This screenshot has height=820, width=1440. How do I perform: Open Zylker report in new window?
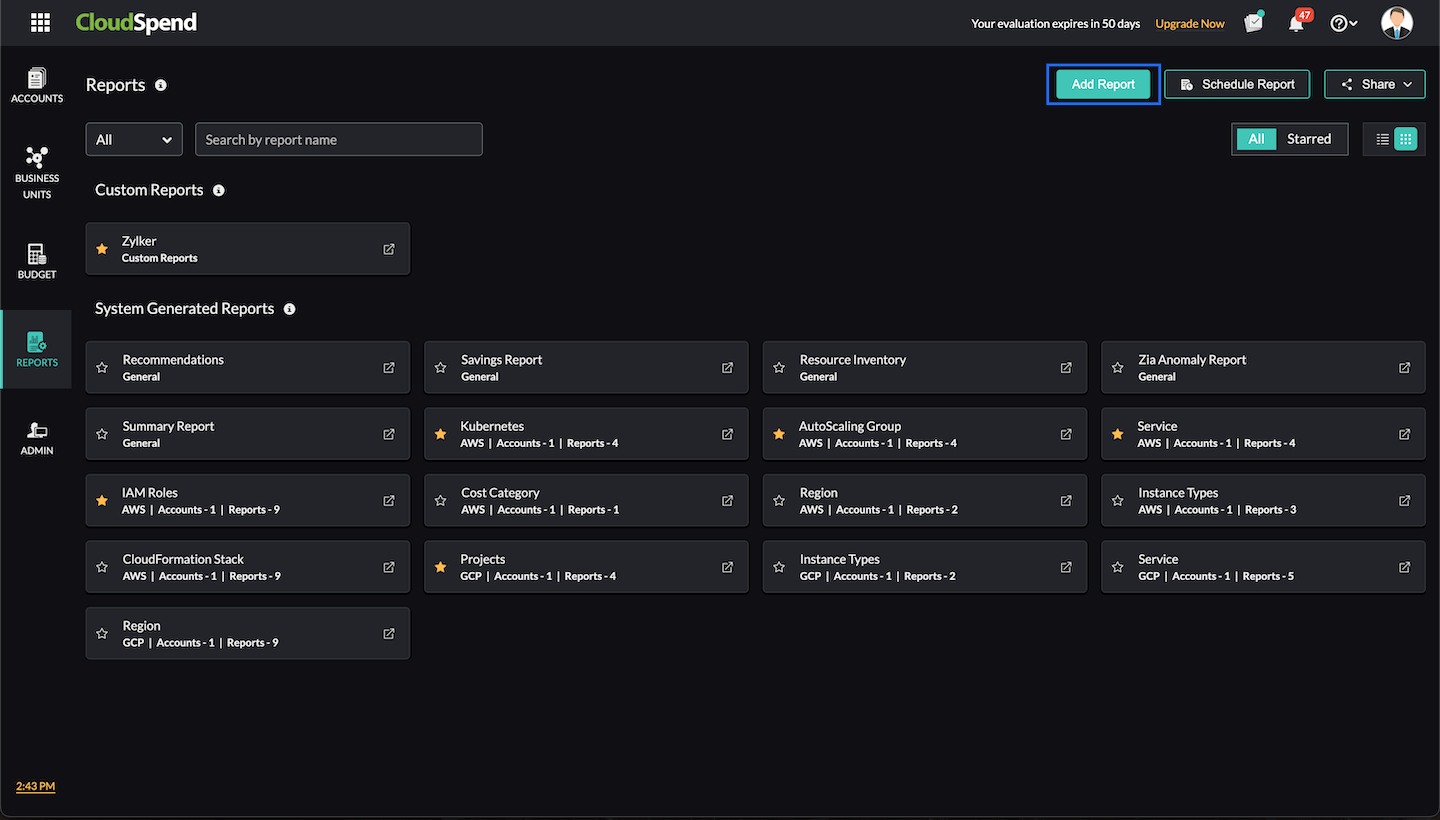tap(389, 249)
